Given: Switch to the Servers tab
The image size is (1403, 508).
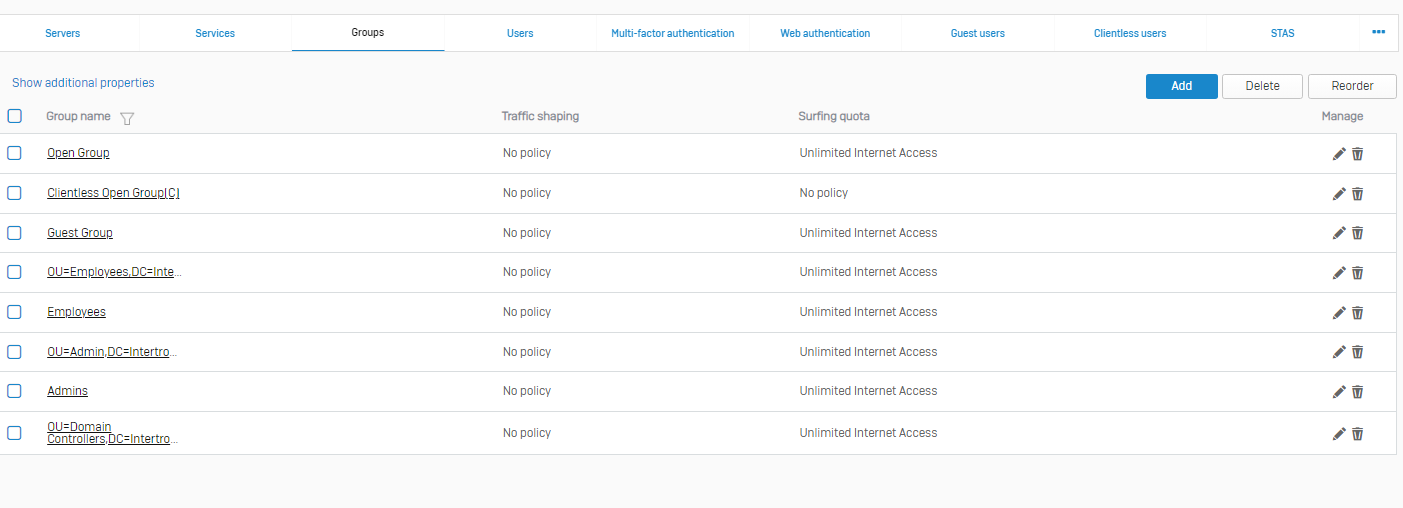Looking at the screenshot, I should click(x=63, y=33).
